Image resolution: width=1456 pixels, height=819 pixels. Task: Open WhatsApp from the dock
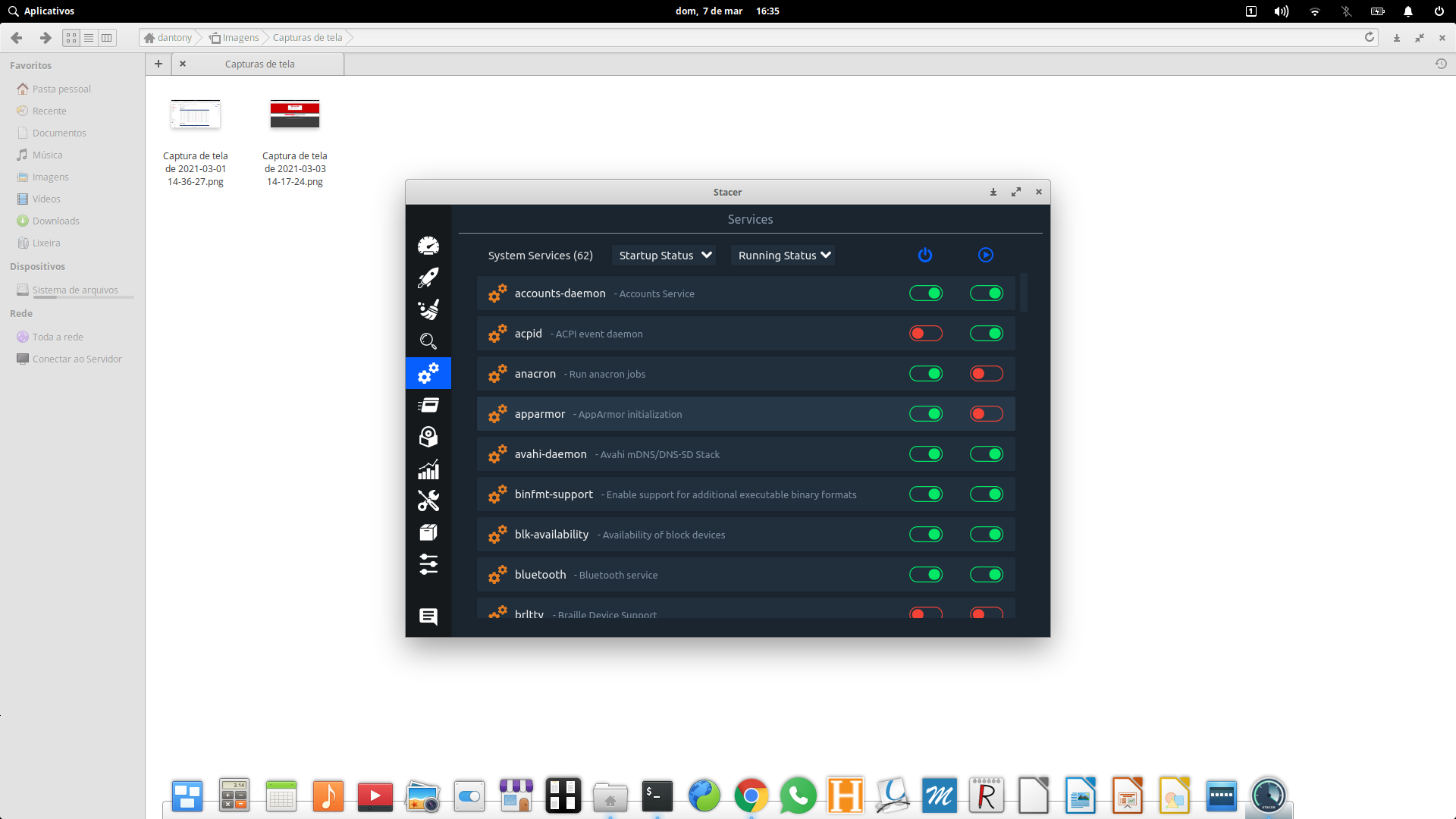(x=799, y=795)
